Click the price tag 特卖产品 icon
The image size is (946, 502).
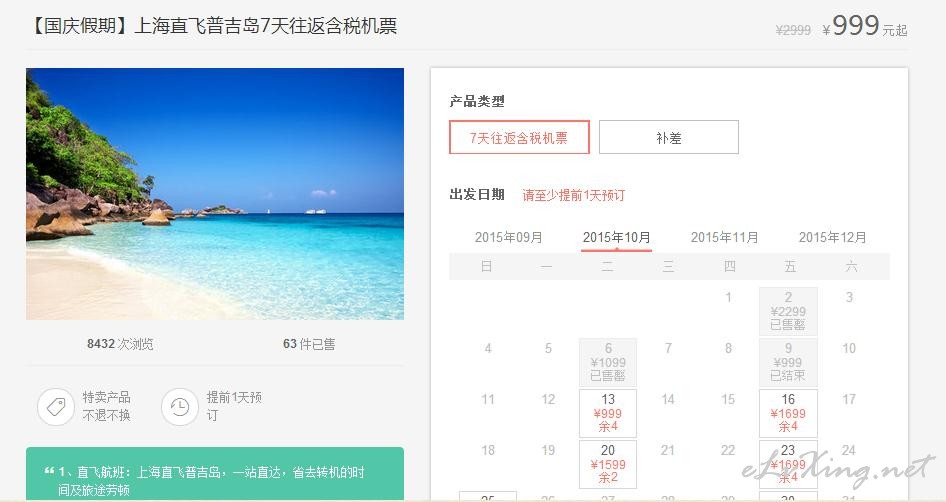coord(56,407)
